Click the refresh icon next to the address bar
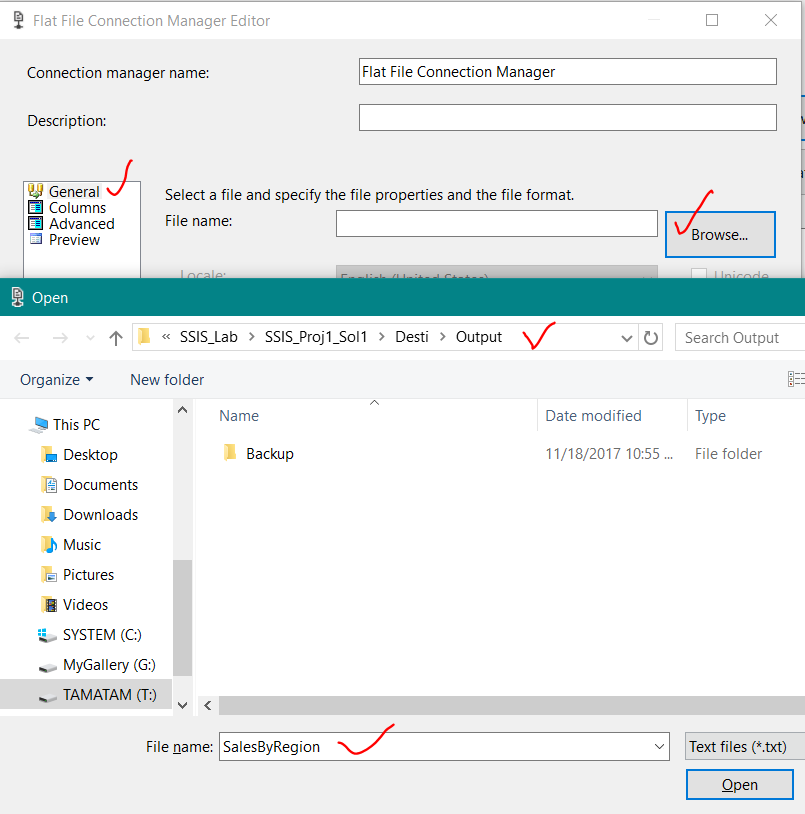 (651, 338)
